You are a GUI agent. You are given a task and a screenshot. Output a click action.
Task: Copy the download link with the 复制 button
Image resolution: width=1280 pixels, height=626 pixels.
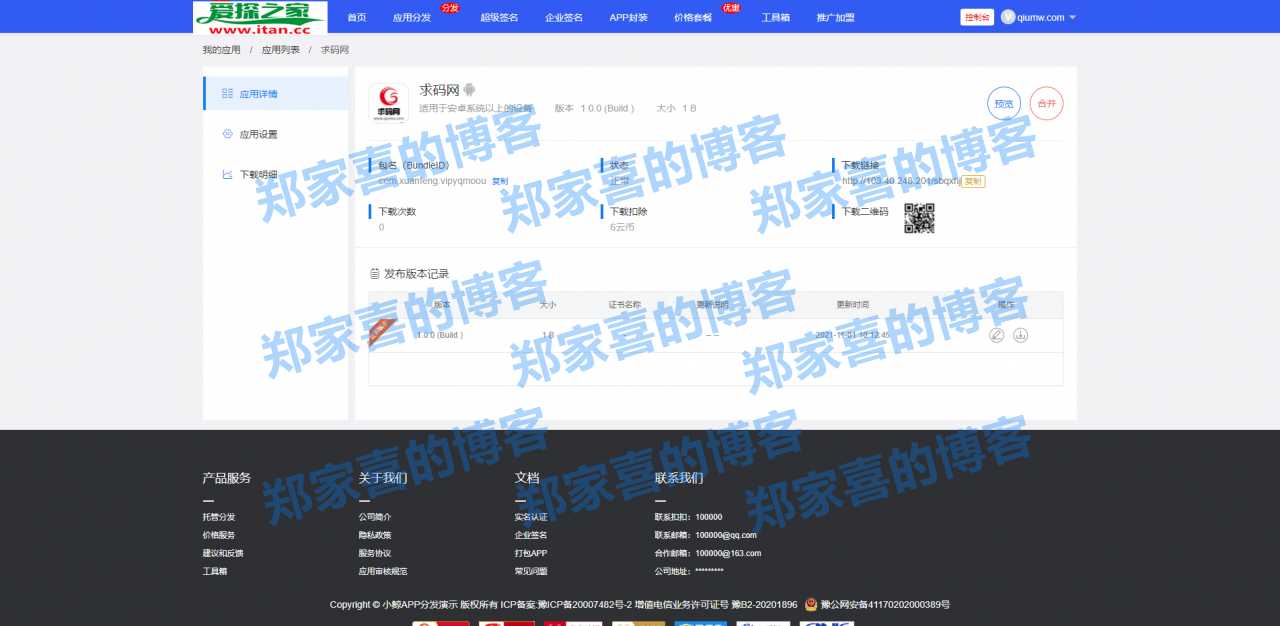coord(973,181)
